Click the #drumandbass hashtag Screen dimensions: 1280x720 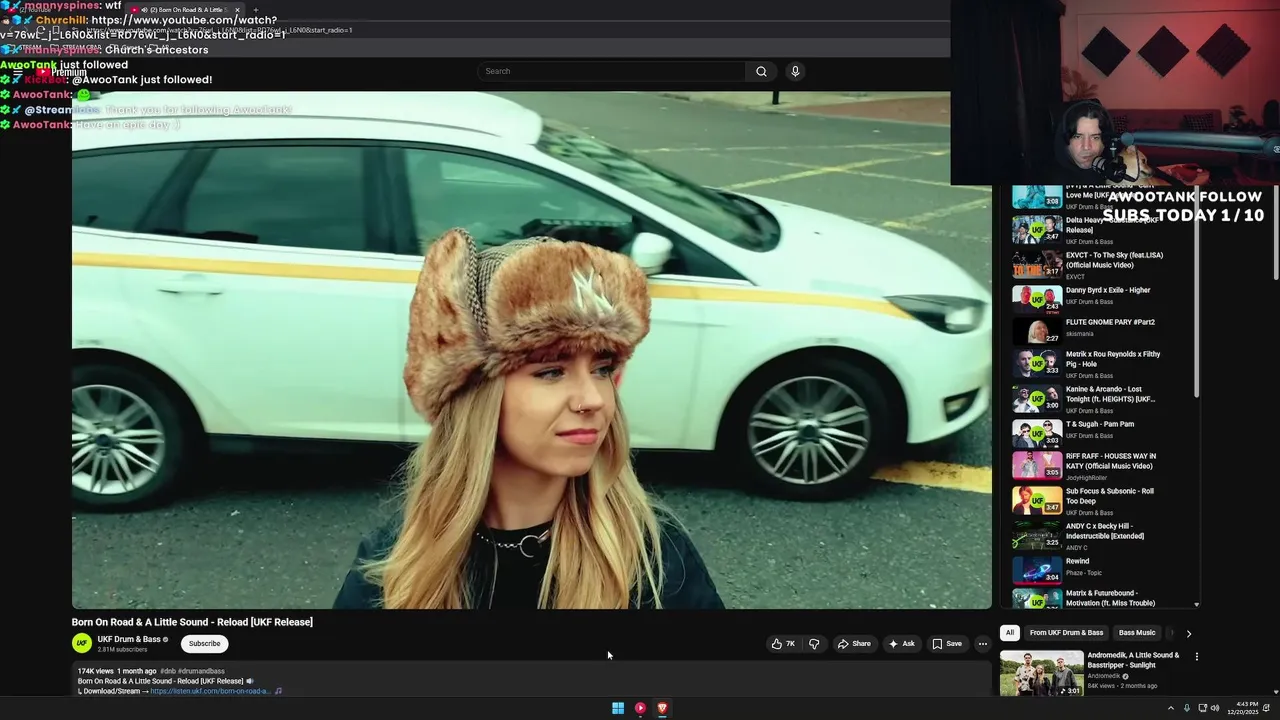pos(202,671)
